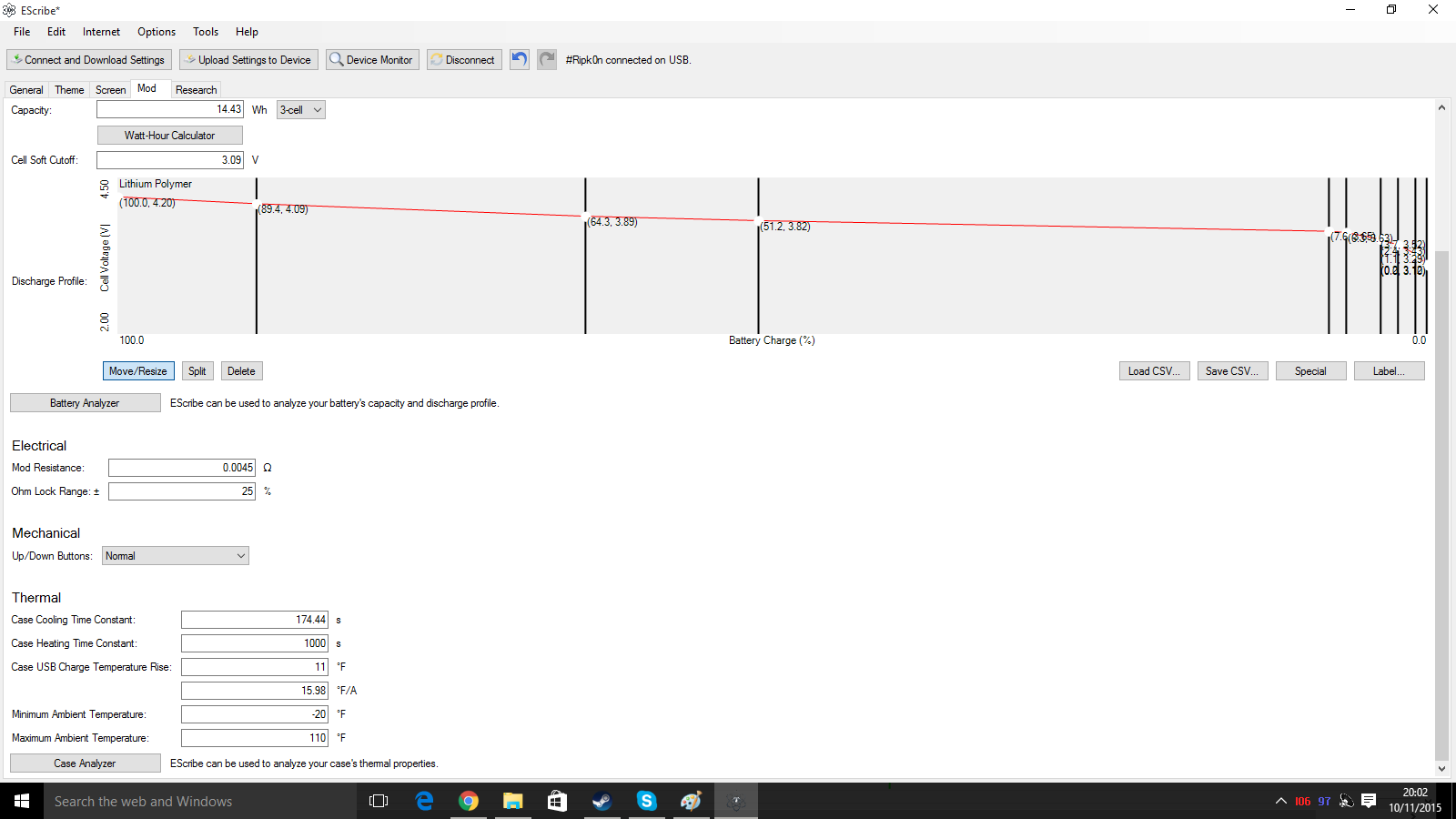Switch to Split mode for discharge profile
Image resolution: width=1456 pixels, height=819 pixels.
coord(197,371)
